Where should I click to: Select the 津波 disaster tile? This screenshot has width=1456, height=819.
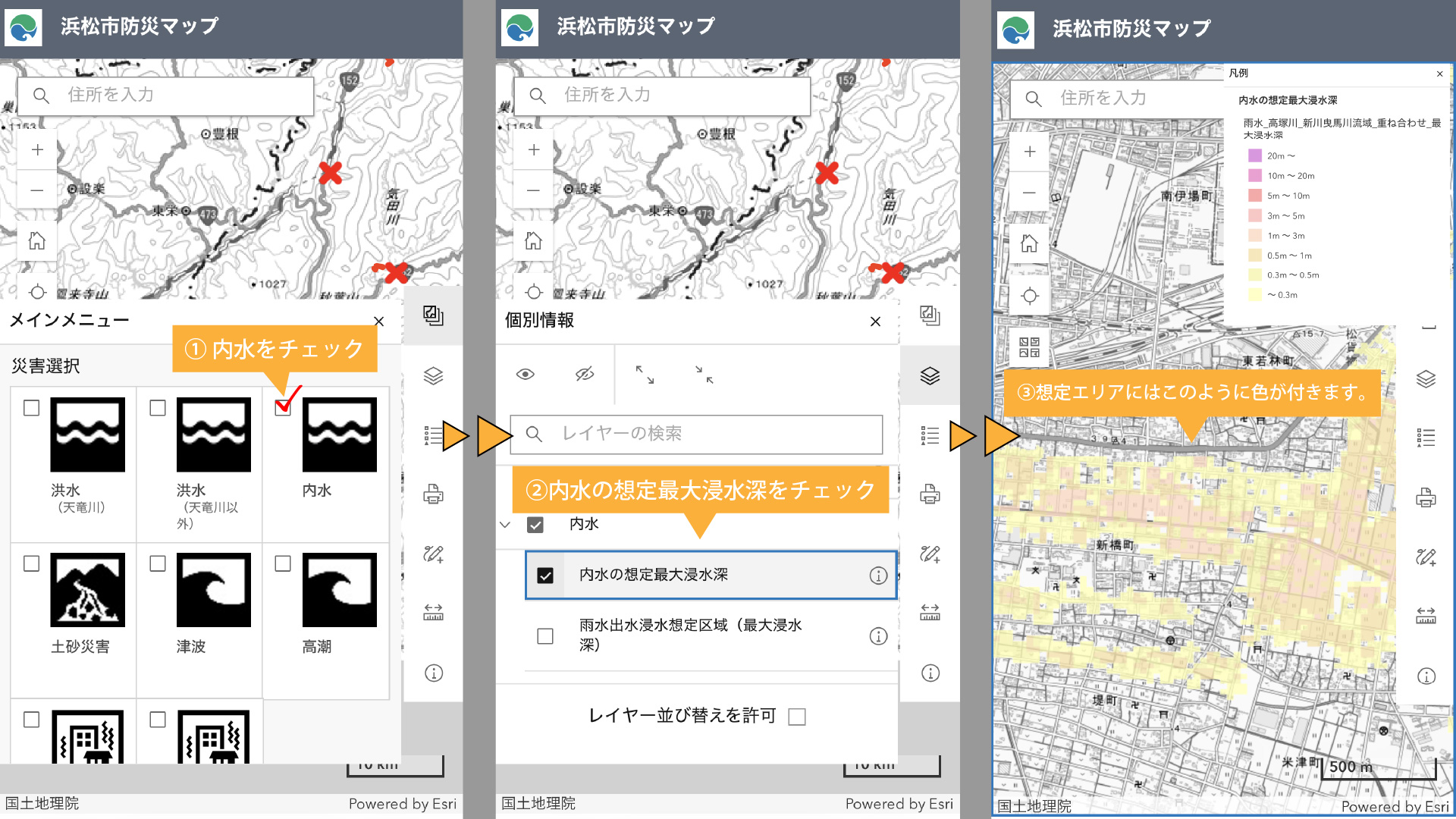click(213, 590)
